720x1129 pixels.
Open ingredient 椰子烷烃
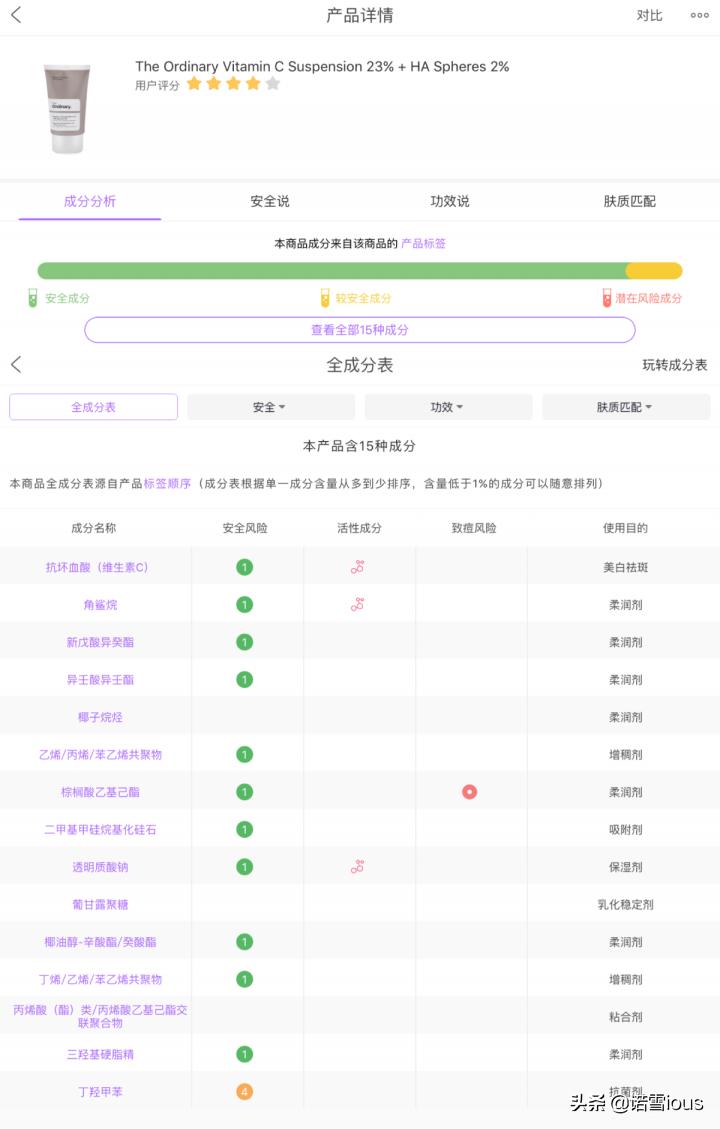coord(100,717)
